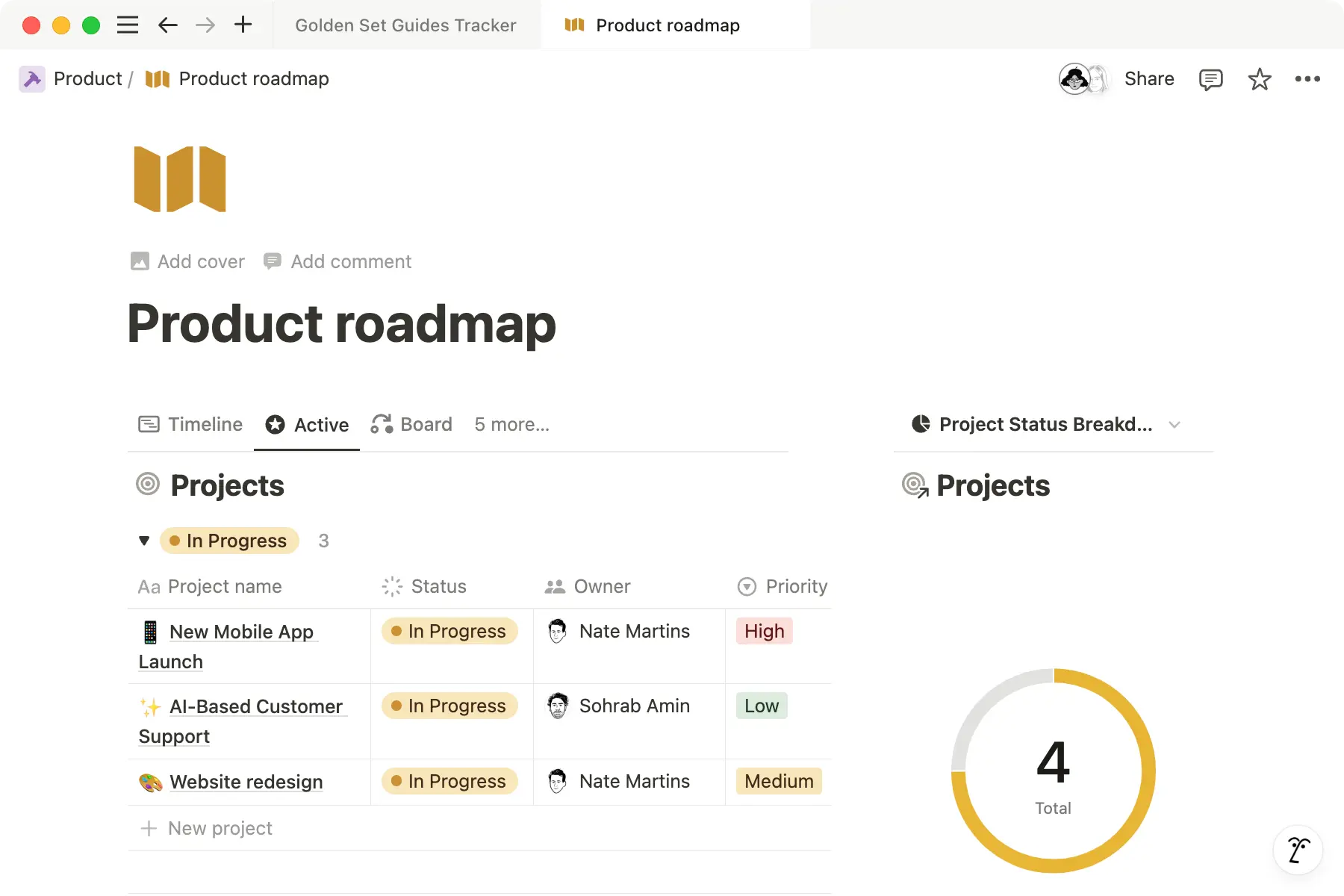Click the Share button

(x=1149, y=79)
